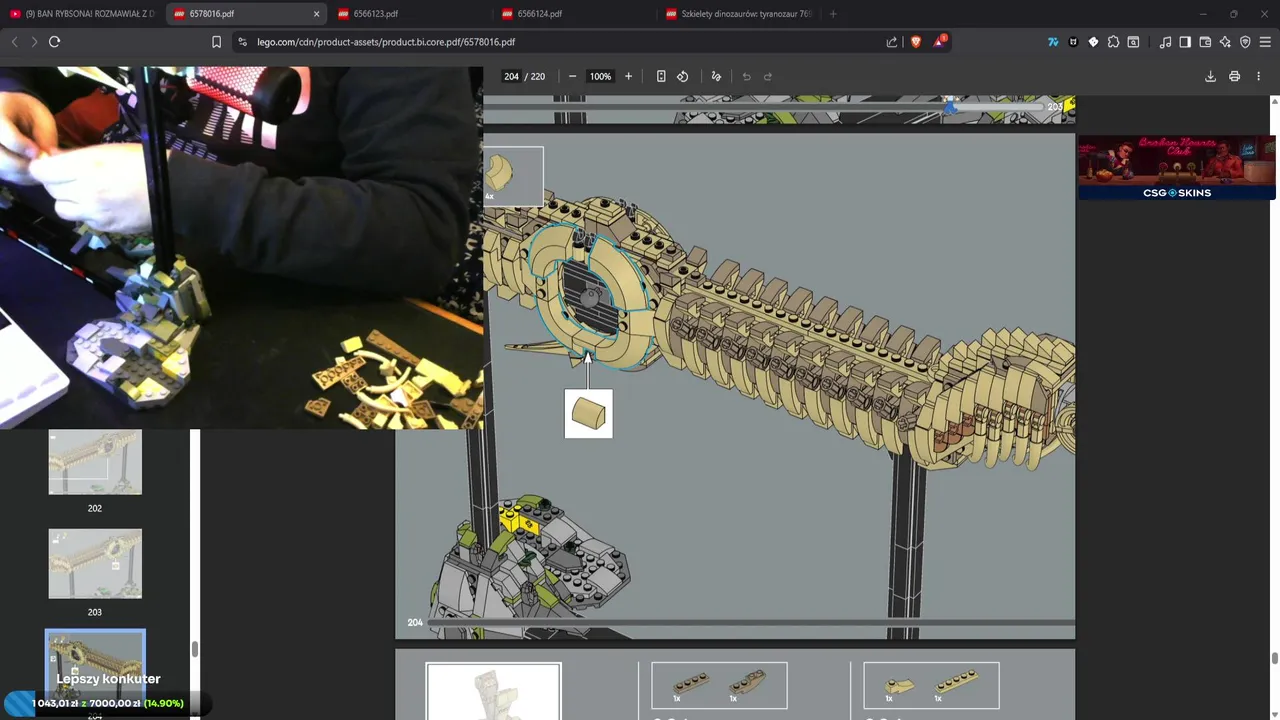Open the white tag-shaped extension icon
Image resolution: width=1280 pixels, height=720 pixels.
tap(1093, 42)
